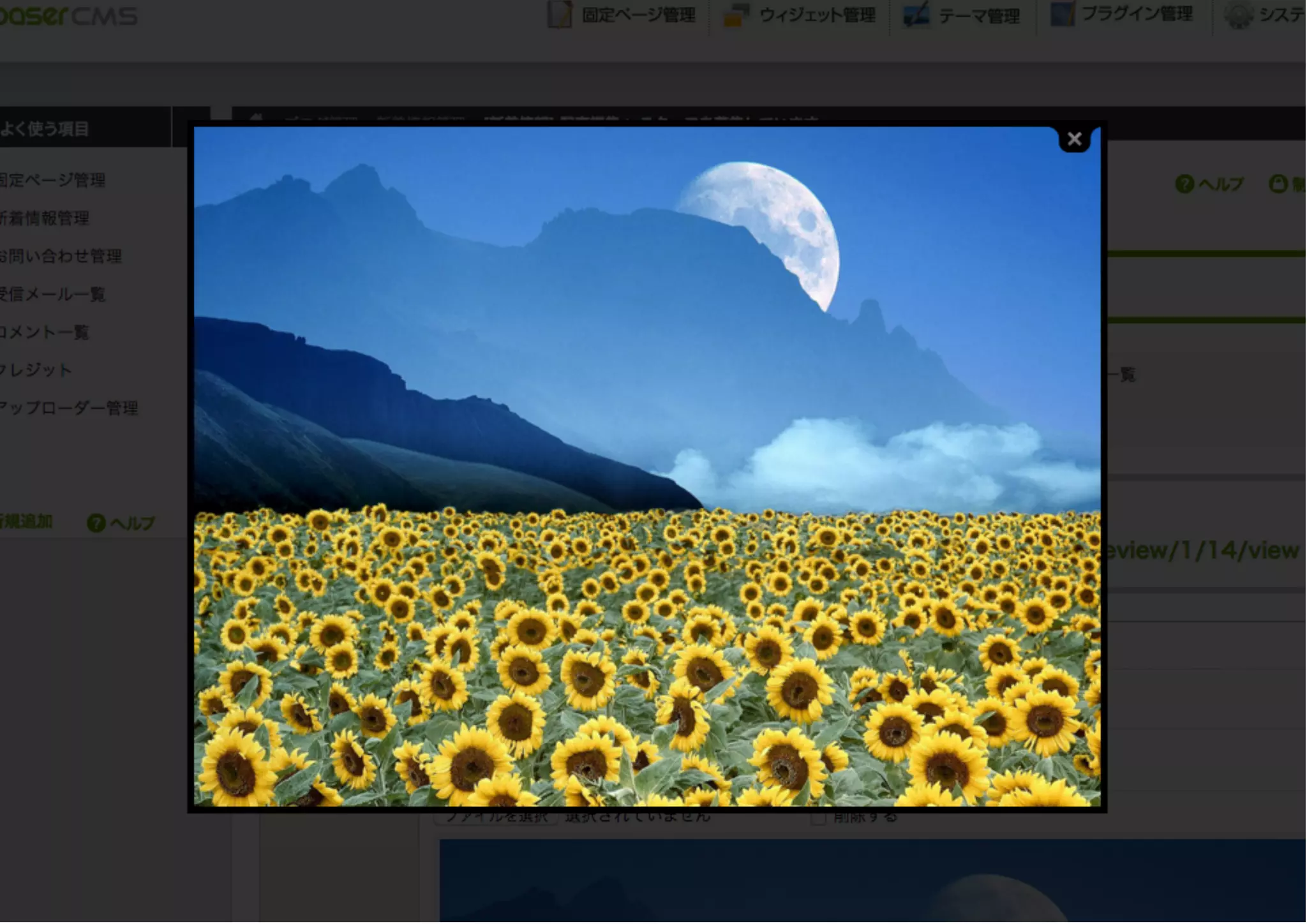Click the テーマ管理 theme icon
The image size is (1307, 924).
(916, 15)
